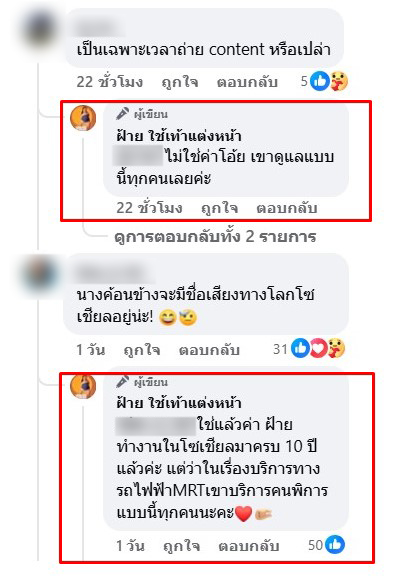The width and height of the screenshot is (420, 580).
Task: Like the "content หรือเปล่า" comment via ถูกใจ
Action: click(x=180, y=82)
